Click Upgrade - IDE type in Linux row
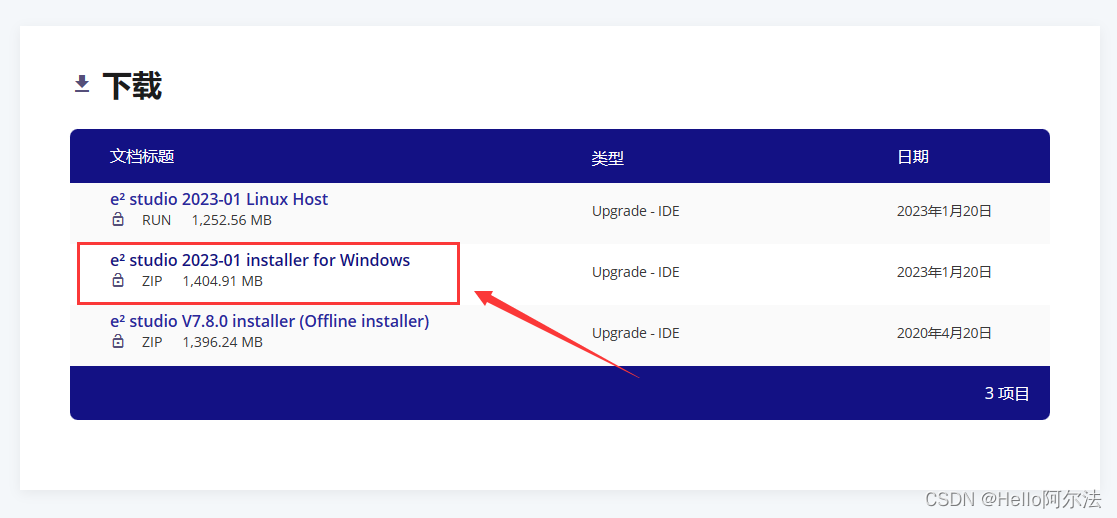 point(635,211)
